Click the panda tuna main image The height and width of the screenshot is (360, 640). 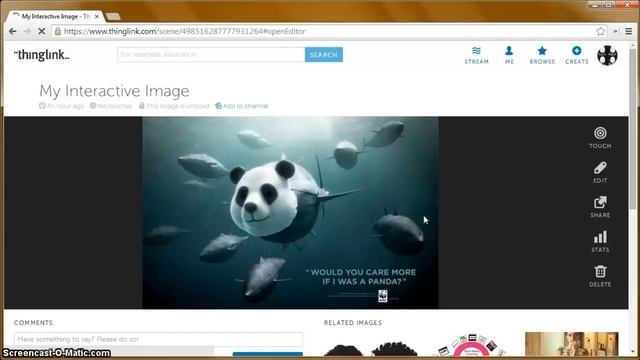pos(290,212)
